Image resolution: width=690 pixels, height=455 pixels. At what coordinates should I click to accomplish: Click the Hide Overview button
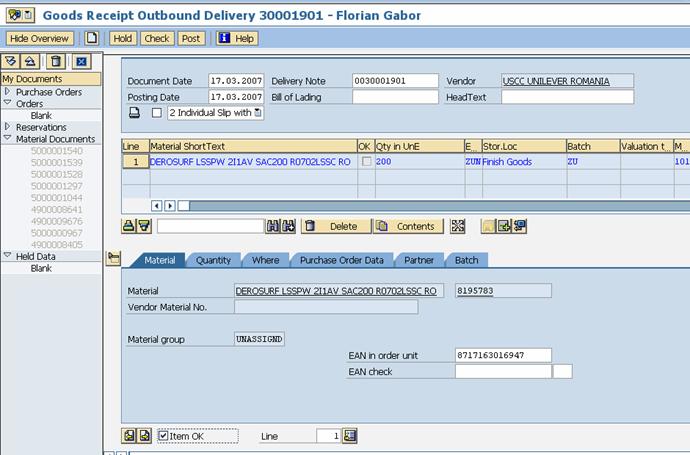40,38
